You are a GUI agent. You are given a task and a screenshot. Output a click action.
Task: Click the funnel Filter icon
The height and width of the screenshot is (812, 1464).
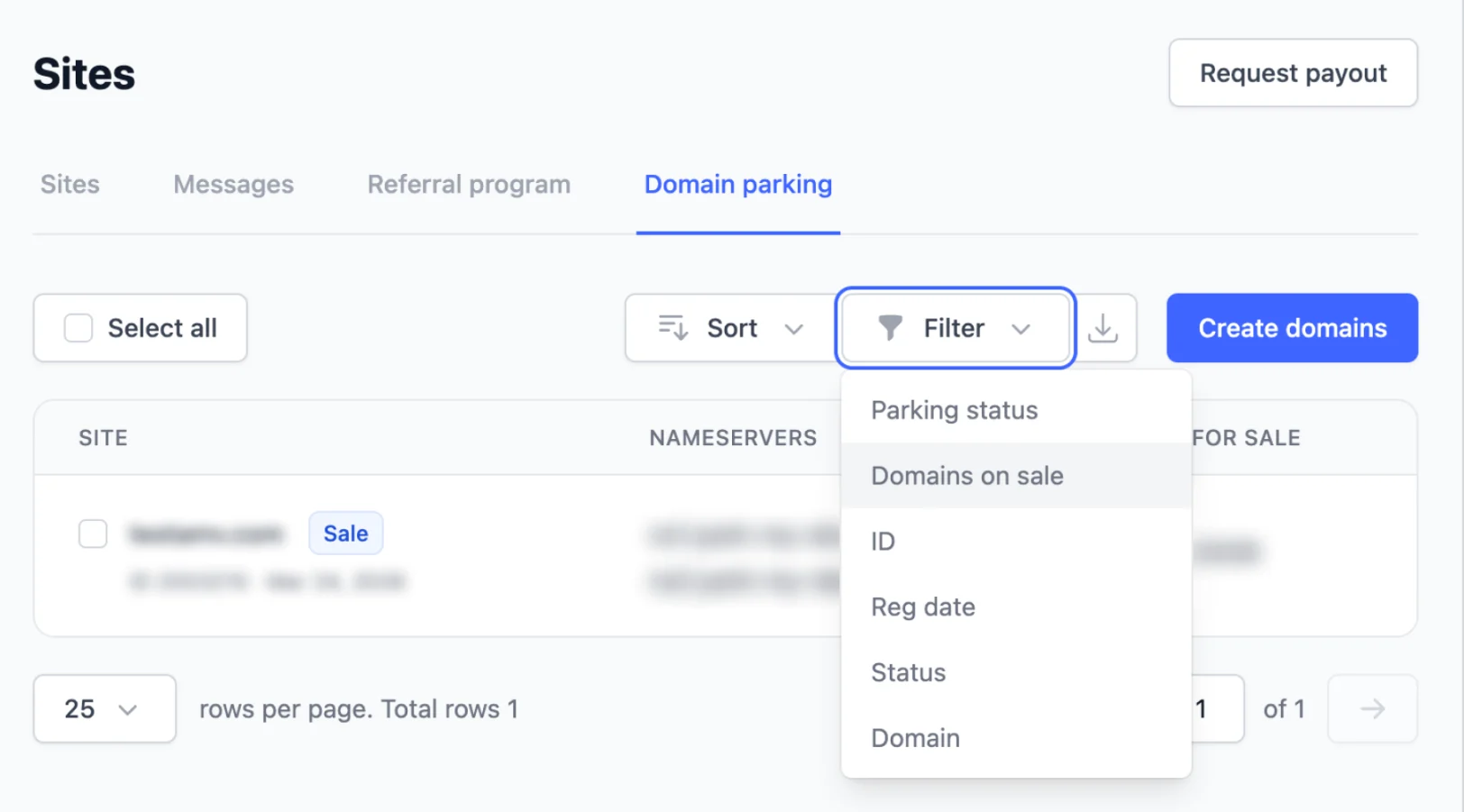click(x=890, y=328)
